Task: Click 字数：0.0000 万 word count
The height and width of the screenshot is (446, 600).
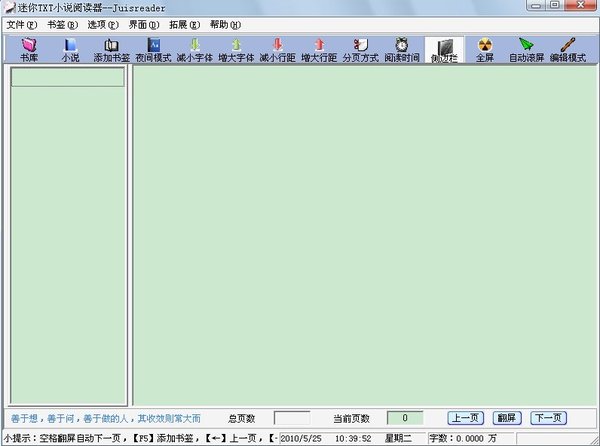Action: [463, 438]
